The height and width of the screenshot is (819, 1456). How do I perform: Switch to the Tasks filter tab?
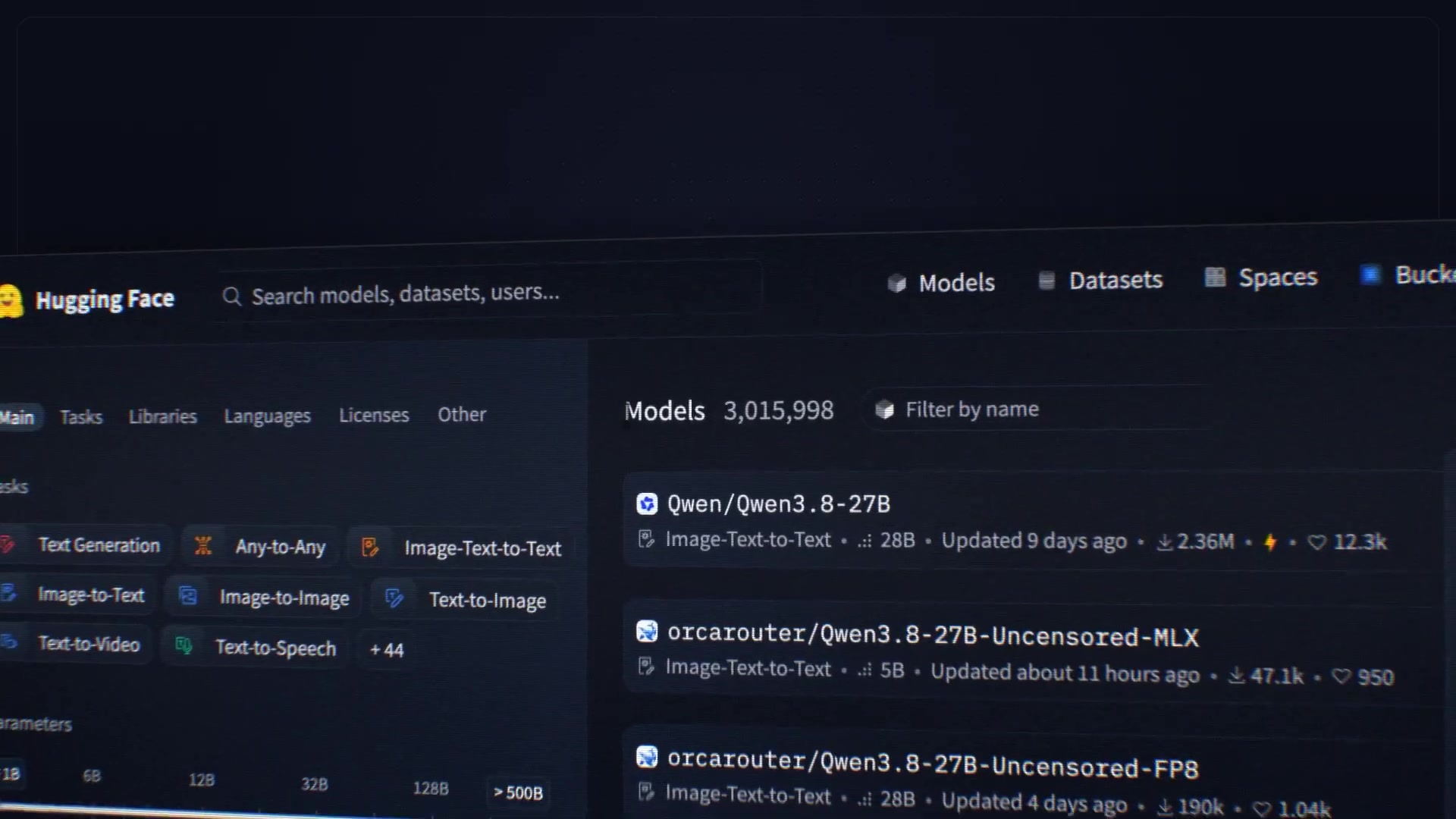81,417
